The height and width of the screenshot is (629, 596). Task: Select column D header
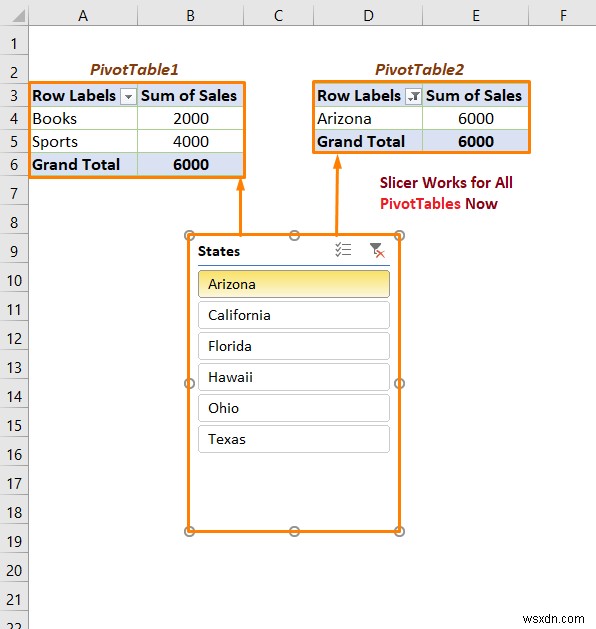tap(368, 16)
